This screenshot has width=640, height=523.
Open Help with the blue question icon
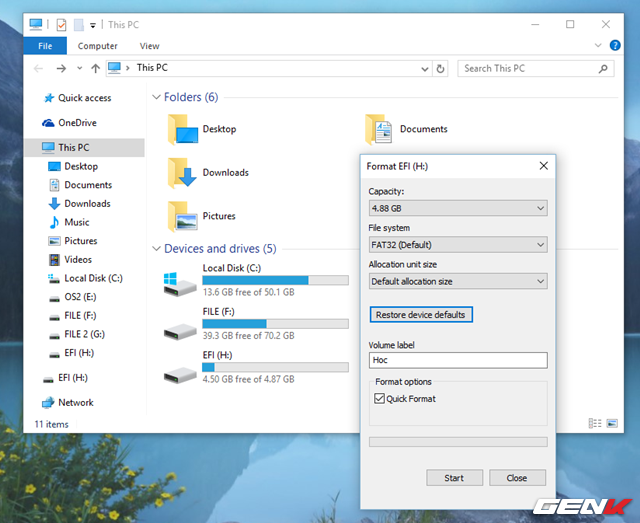[615, 45]
